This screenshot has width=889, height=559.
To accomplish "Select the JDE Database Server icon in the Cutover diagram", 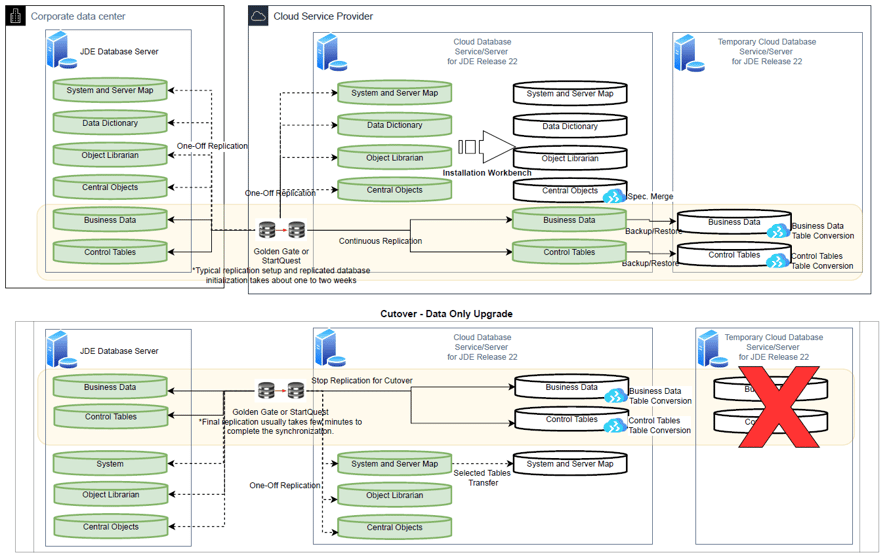I will click(62, 349).
